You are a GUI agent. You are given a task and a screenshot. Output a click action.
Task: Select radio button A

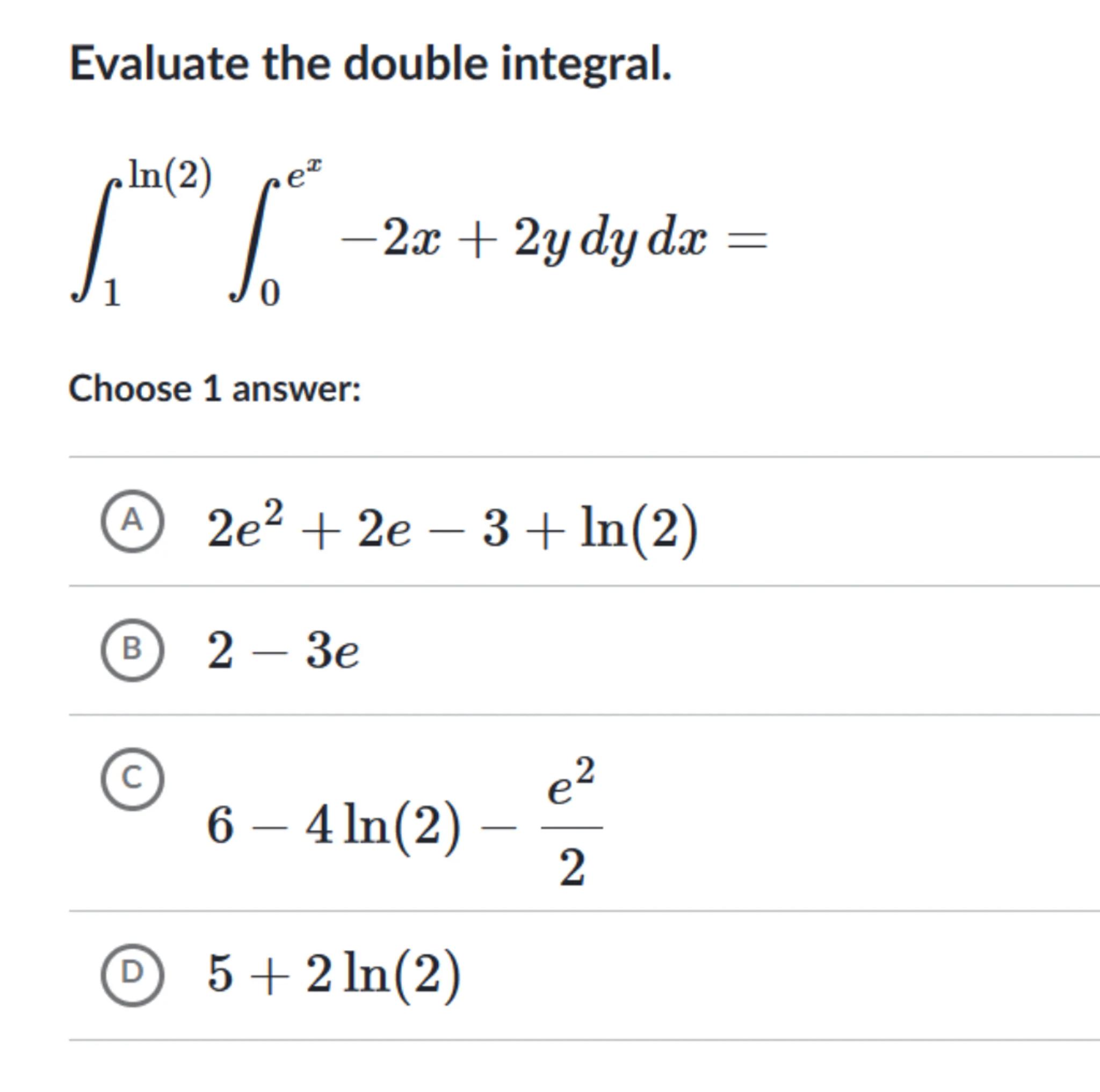132,521
